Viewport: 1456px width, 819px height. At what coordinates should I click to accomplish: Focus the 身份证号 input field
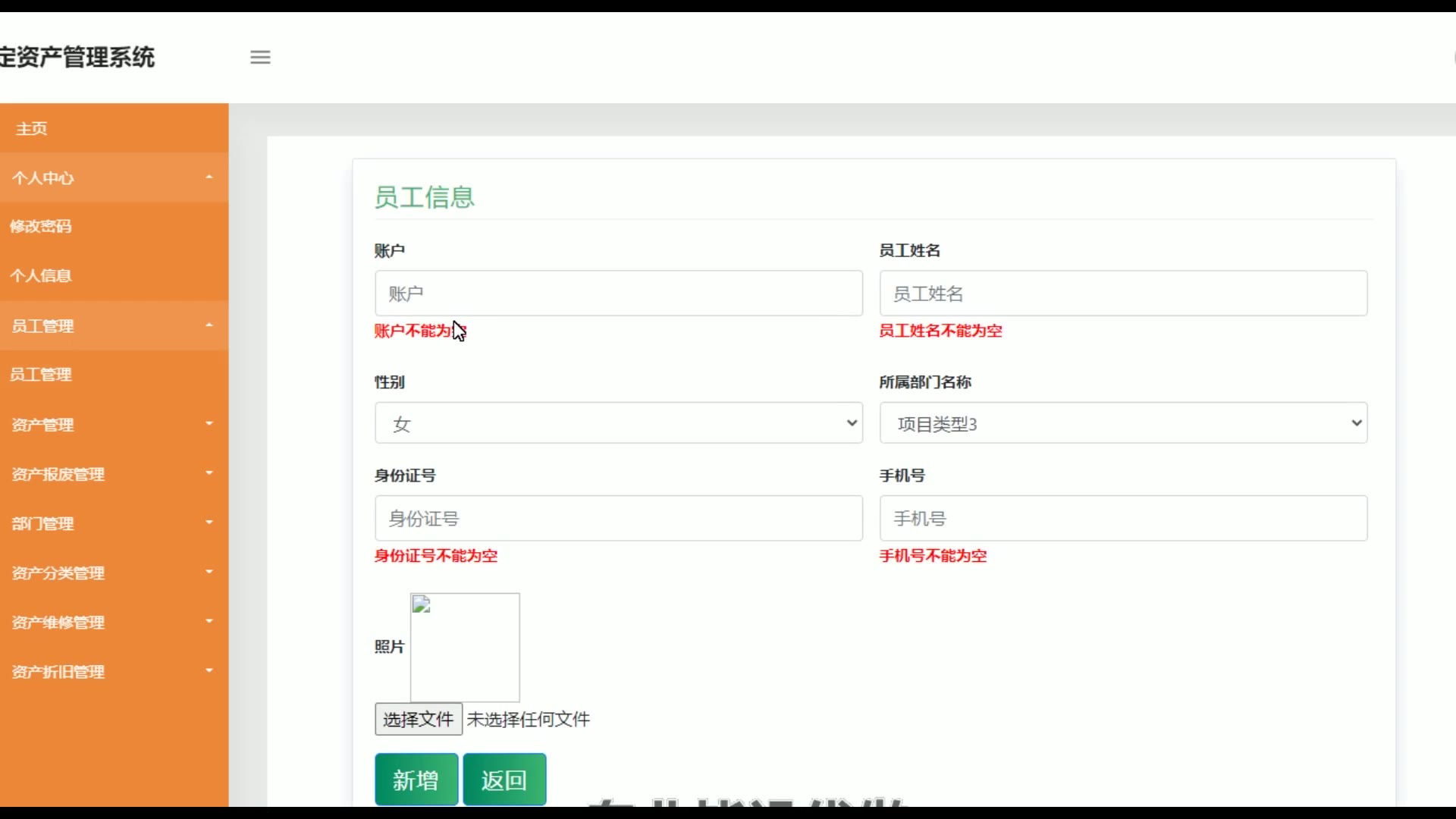(619, 519)
